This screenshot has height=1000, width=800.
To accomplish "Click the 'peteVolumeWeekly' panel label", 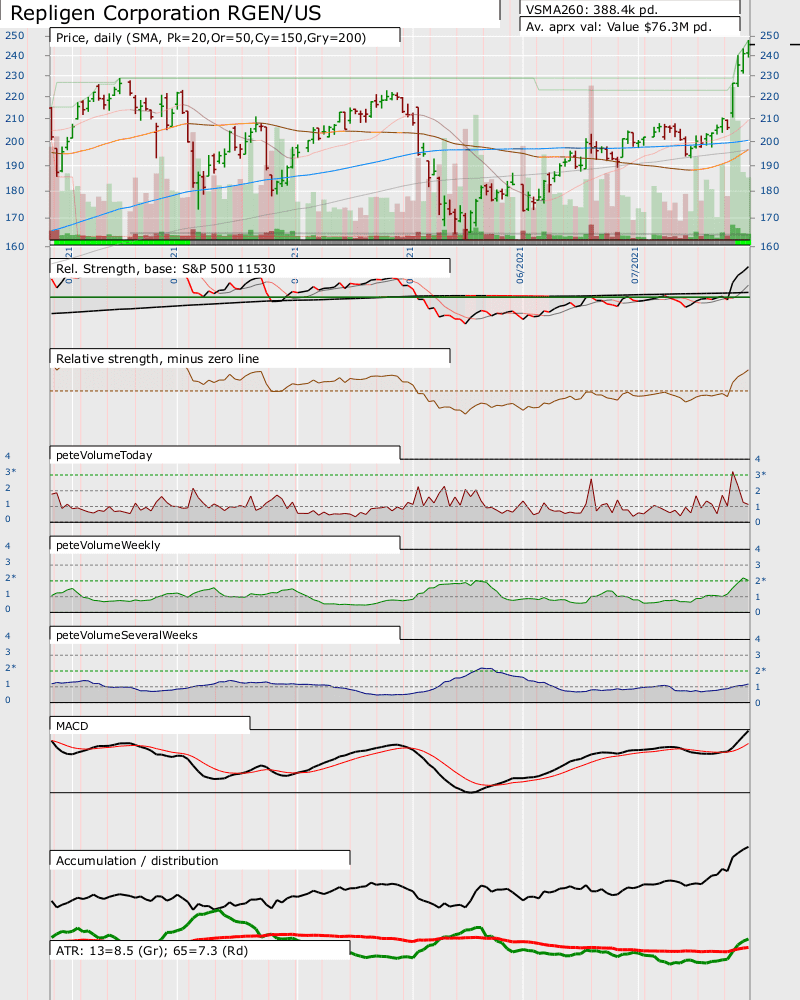I will (108, 545).
